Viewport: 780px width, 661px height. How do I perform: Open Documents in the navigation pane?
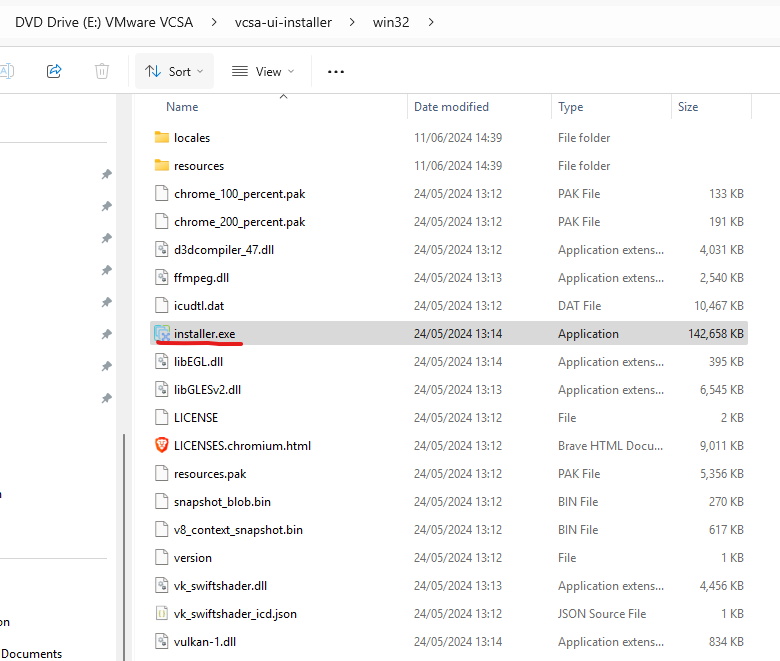click(32, 654)
